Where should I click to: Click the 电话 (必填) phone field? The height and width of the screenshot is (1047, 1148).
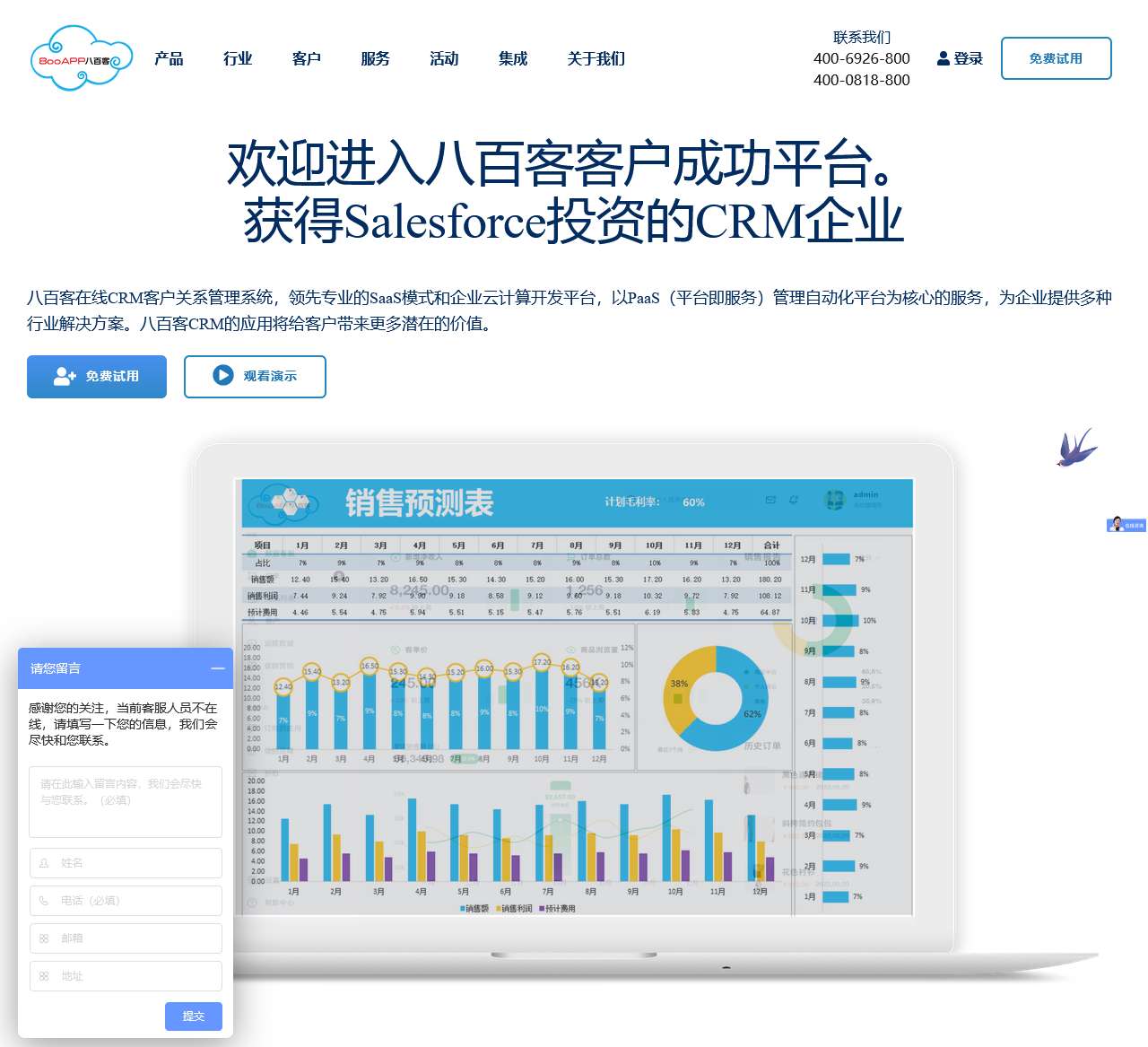tap(126, 901)
